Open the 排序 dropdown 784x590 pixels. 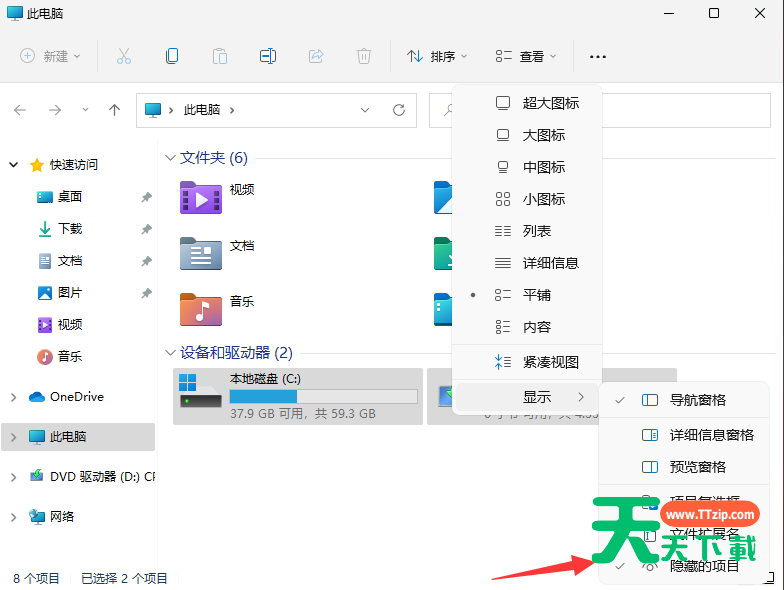437,57
